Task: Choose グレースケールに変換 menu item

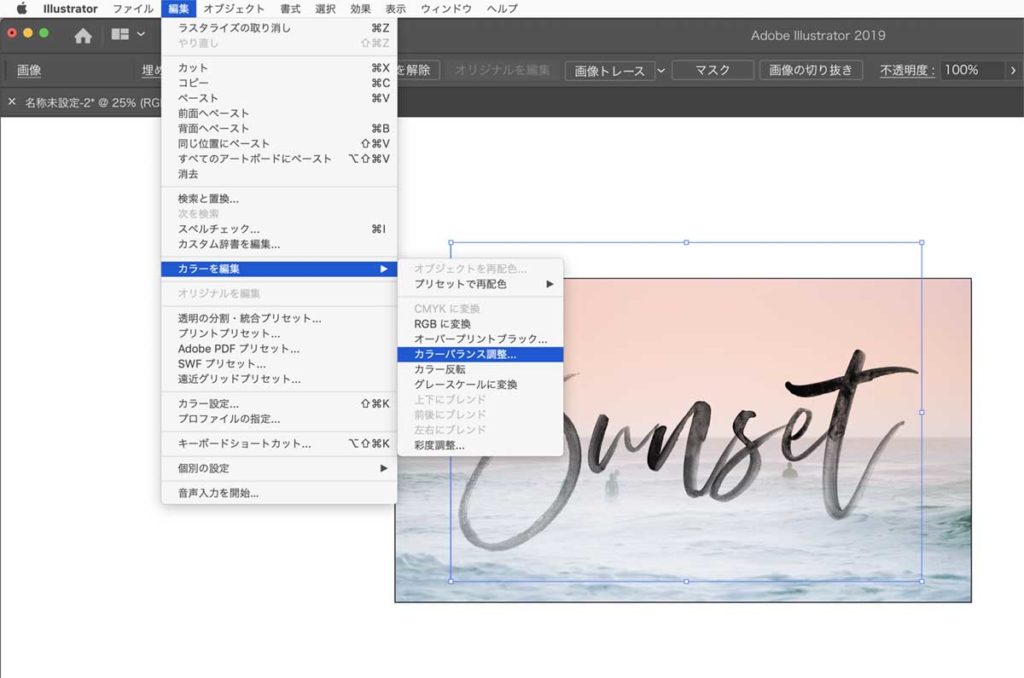Action: (465, 384)
